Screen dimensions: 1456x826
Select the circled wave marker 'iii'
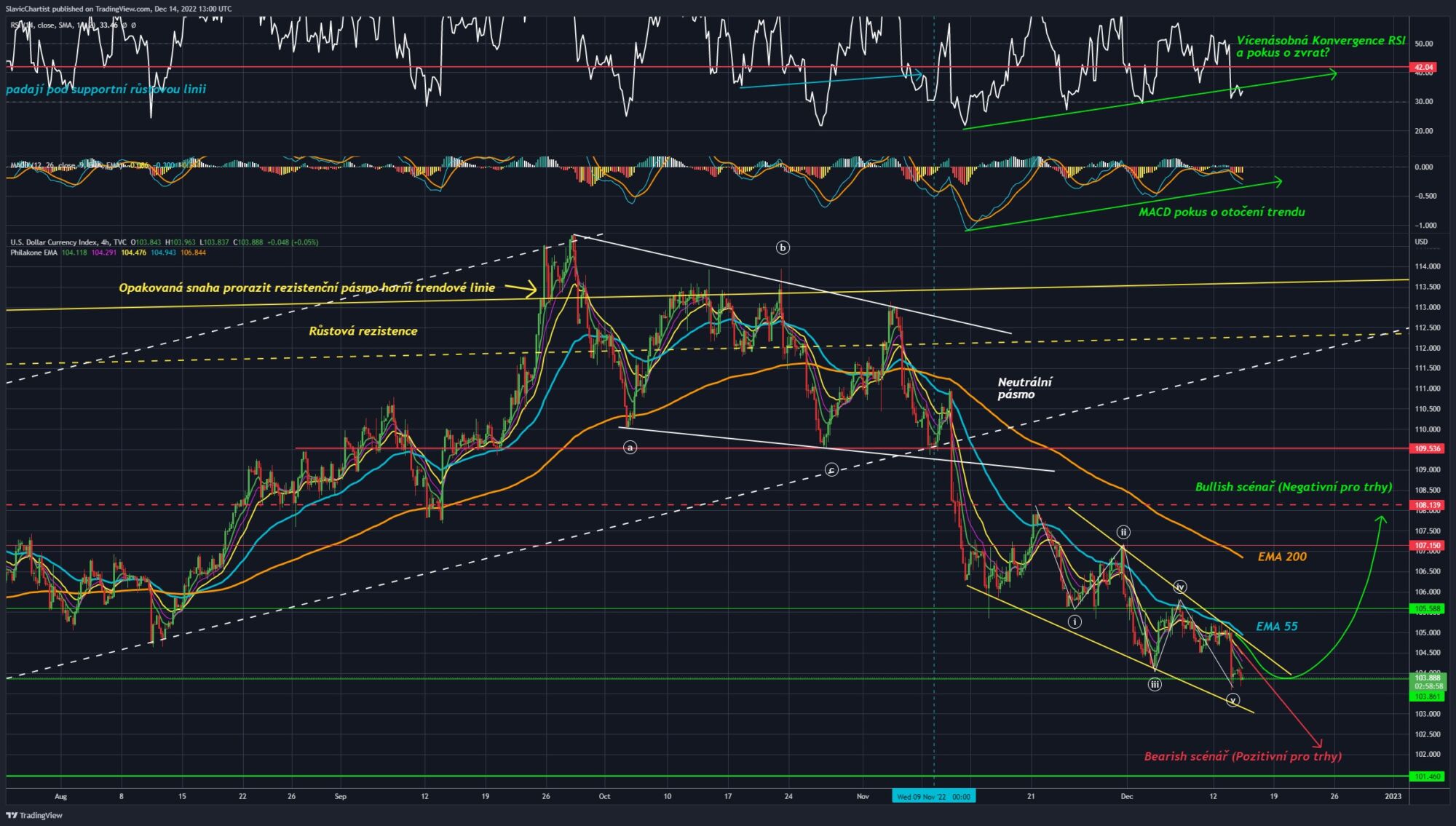pos(1155,684)
